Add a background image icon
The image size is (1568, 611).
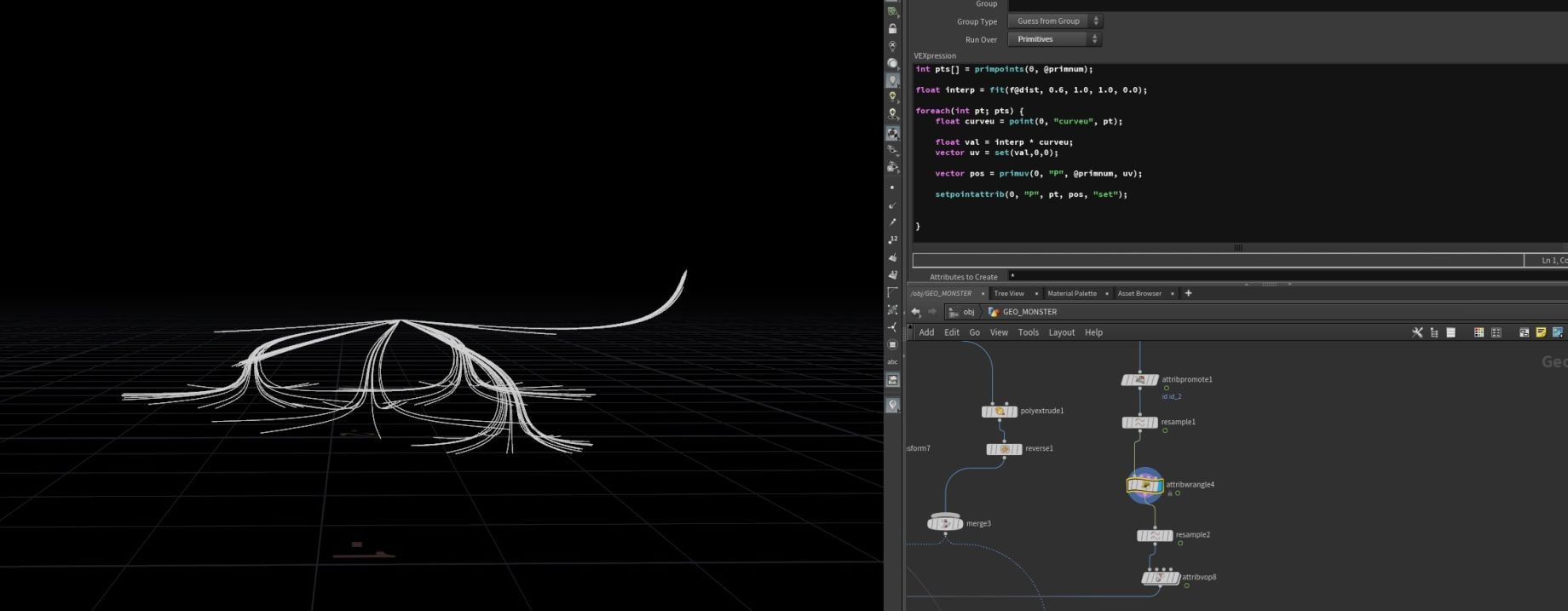point(1558,332)
